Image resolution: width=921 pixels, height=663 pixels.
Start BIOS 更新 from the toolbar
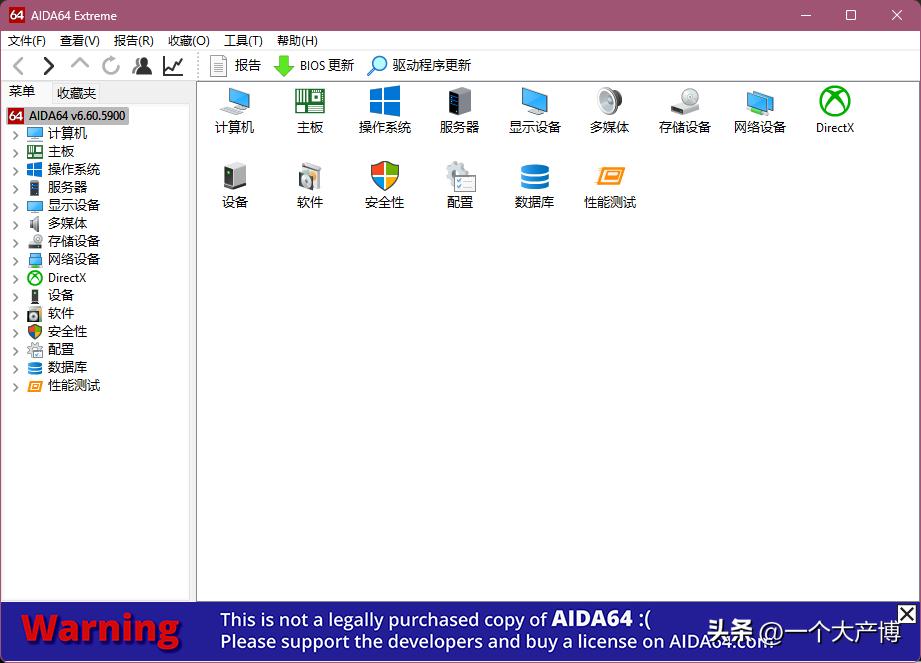pyautogui.click(x=313, y=65)
